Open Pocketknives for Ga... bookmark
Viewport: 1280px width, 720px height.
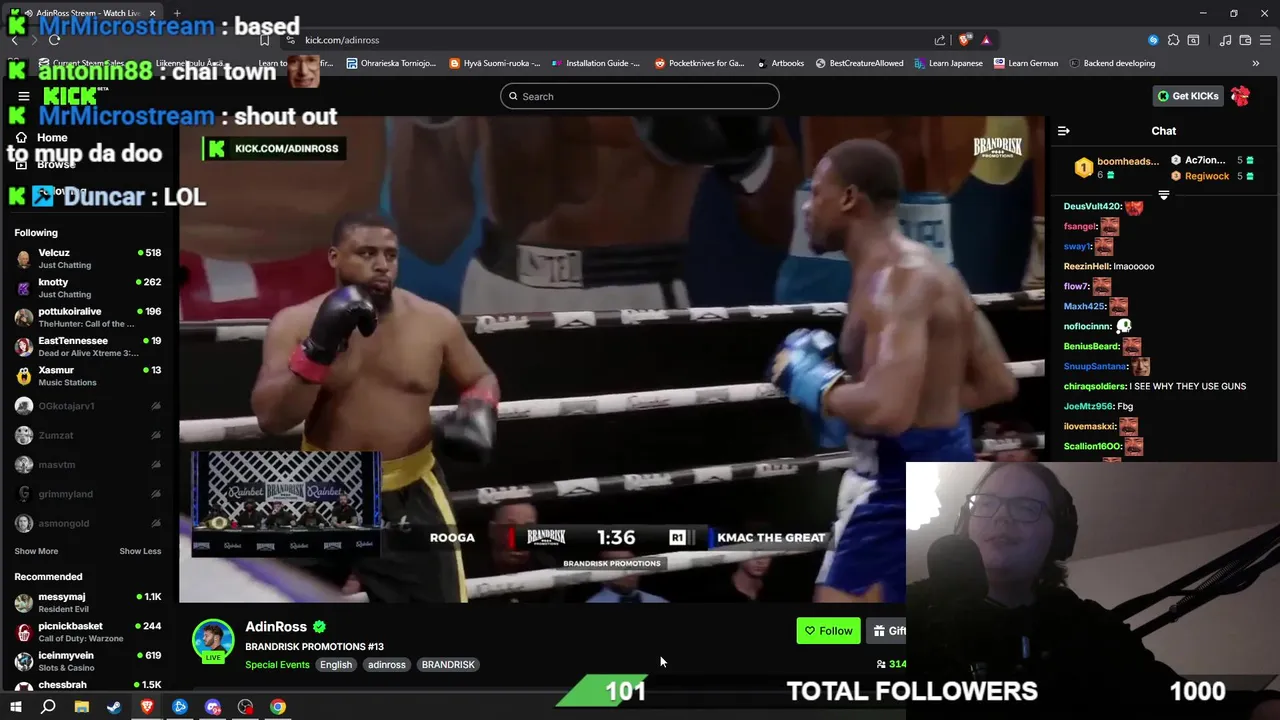click(699, 63)
